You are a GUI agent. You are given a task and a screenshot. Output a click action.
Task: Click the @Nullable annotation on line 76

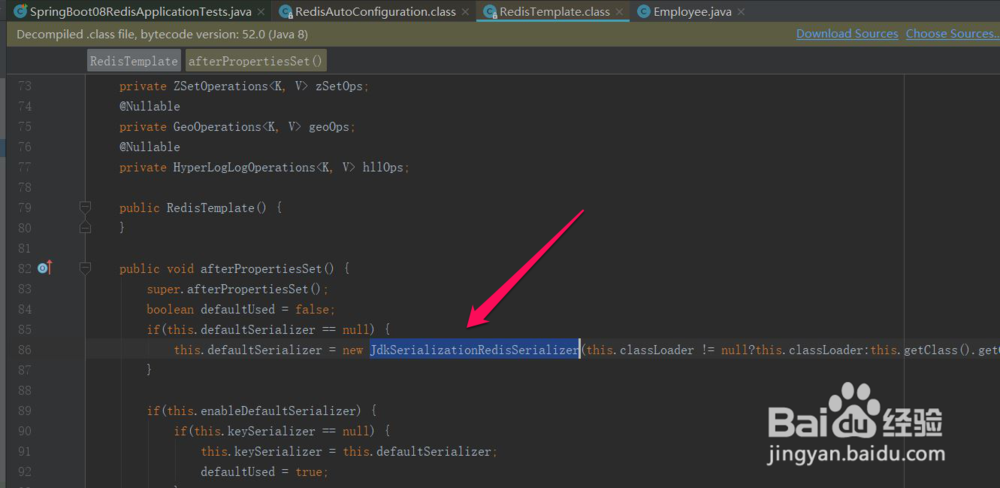[x=149, y=147]
